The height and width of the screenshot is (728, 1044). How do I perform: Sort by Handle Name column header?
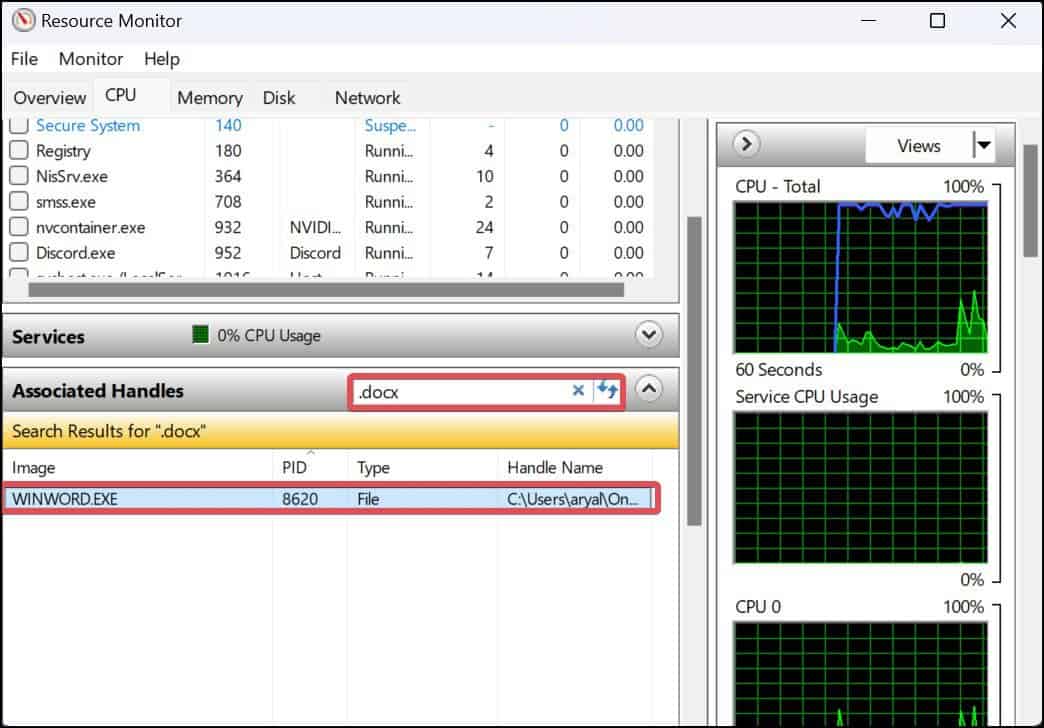tap(575, 468)
